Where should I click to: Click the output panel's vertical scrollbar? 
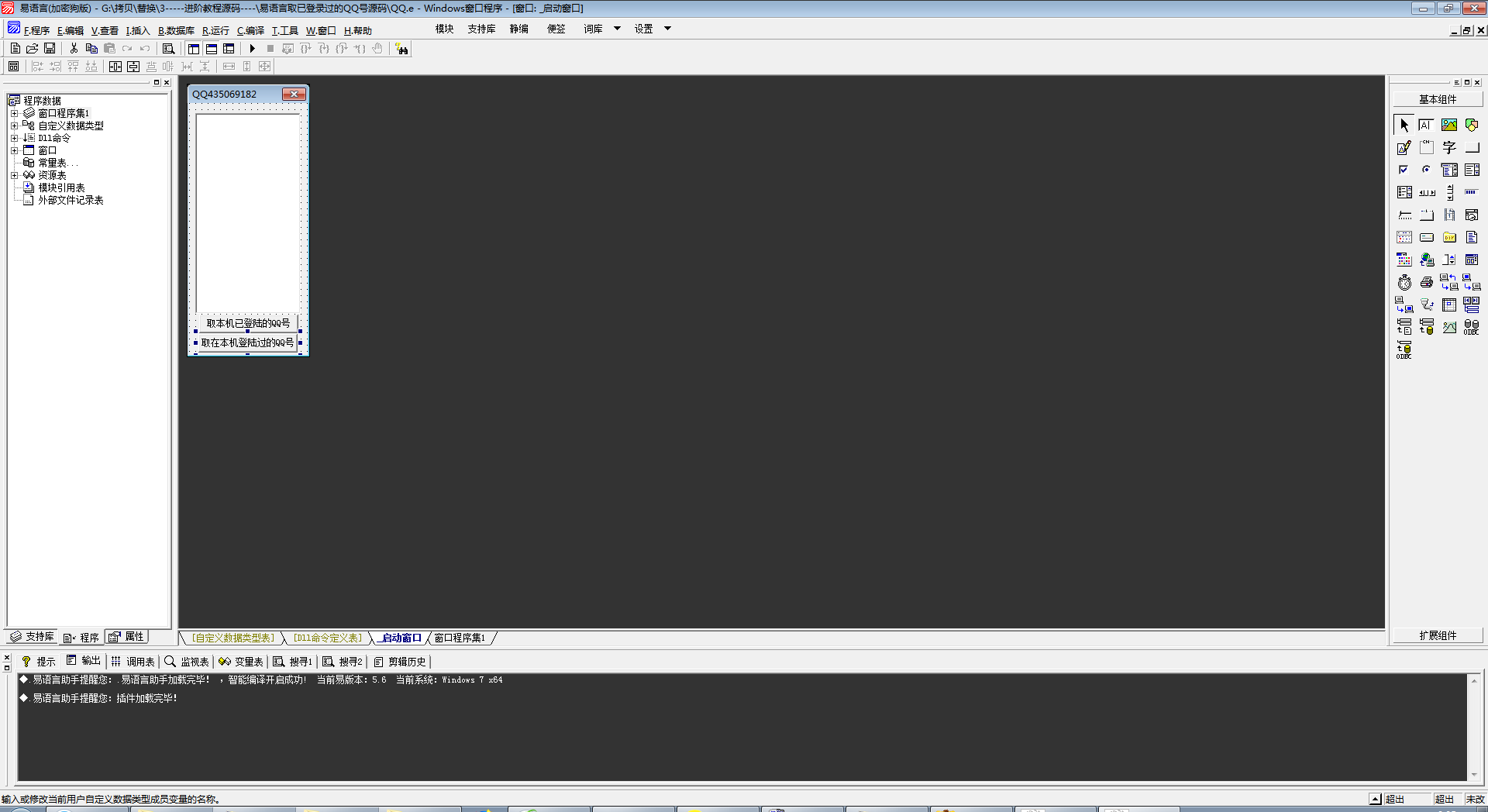coord(1474,727)
